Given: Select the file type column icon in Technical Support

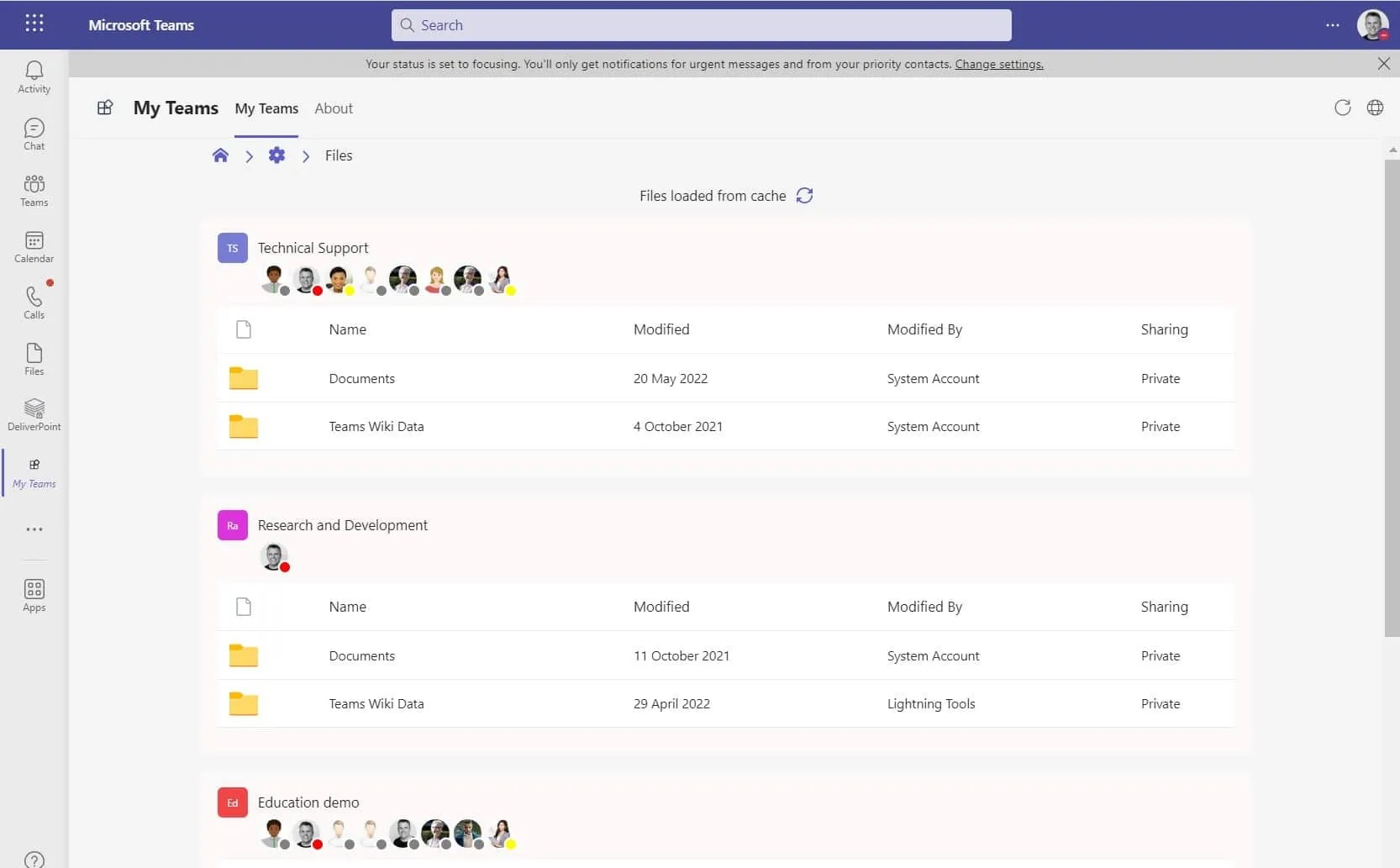Looking at the screenshot, I should coord(244,329).
